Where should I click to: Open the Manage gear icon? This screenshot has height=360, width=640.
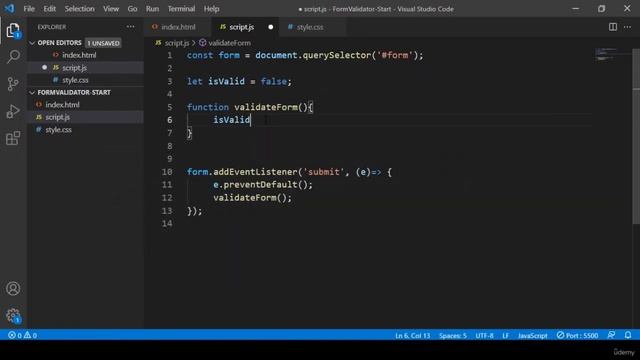13,315
